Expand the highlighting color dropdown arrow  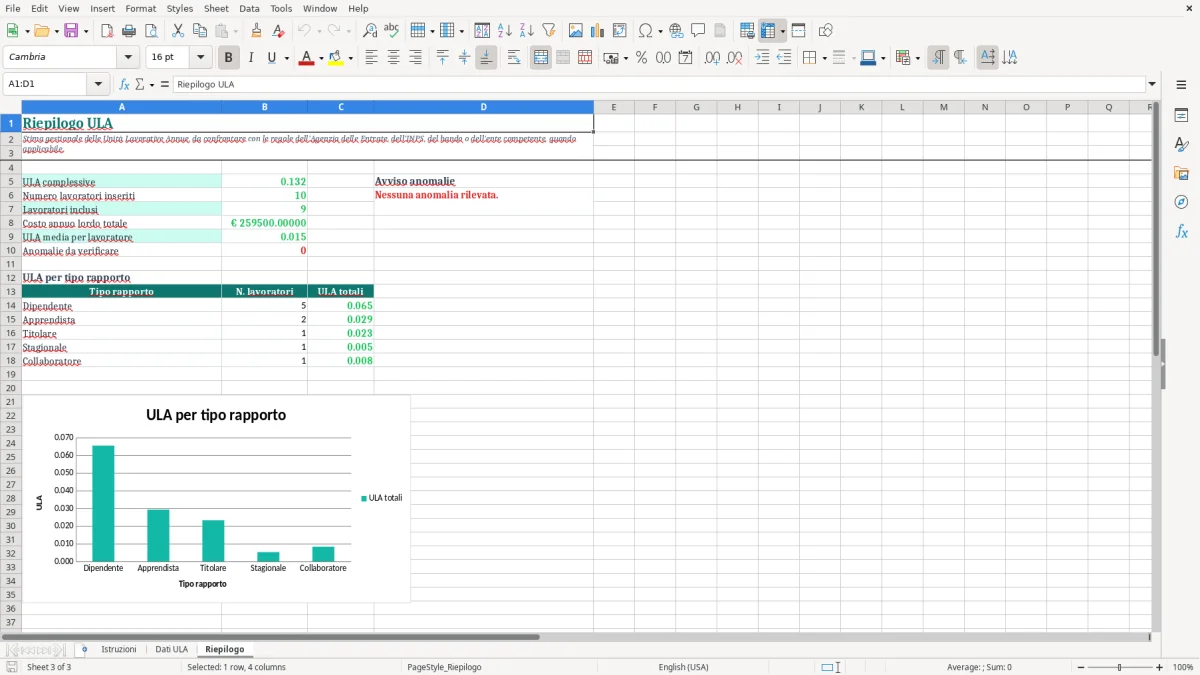coord(350,58)
